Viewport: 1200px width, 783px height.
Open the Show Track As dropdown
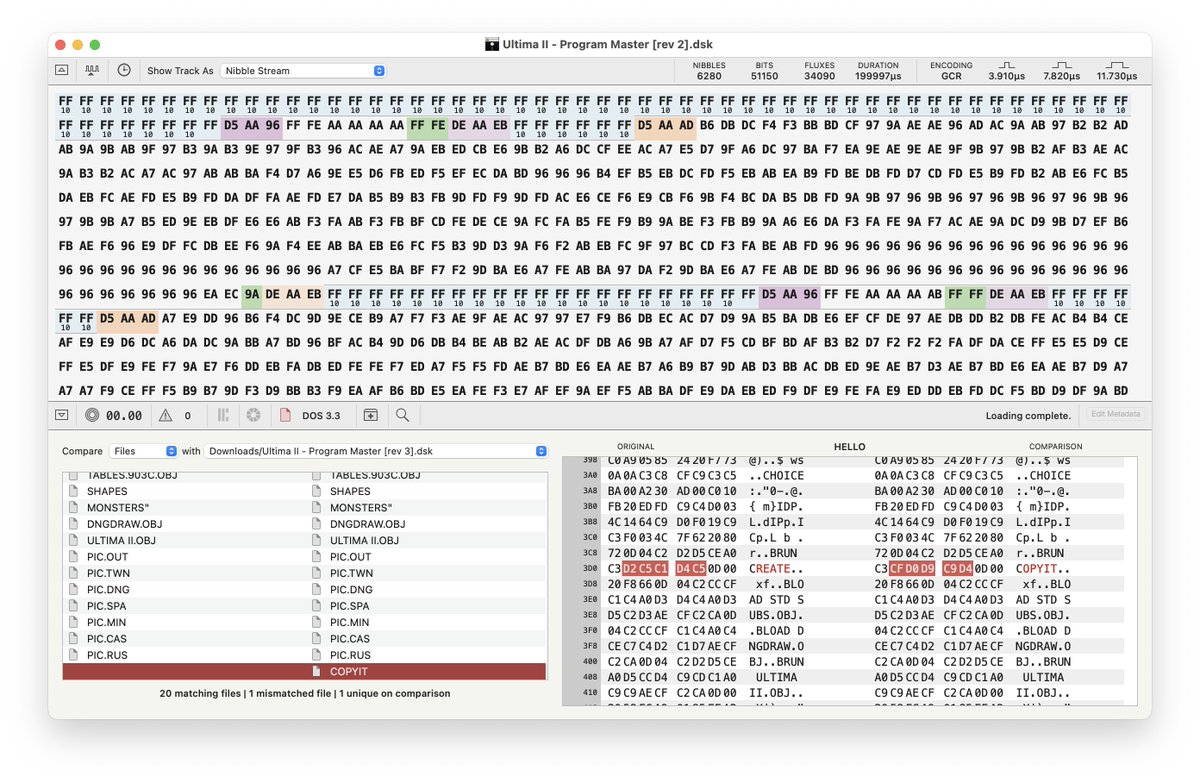(x=304, y=71)
